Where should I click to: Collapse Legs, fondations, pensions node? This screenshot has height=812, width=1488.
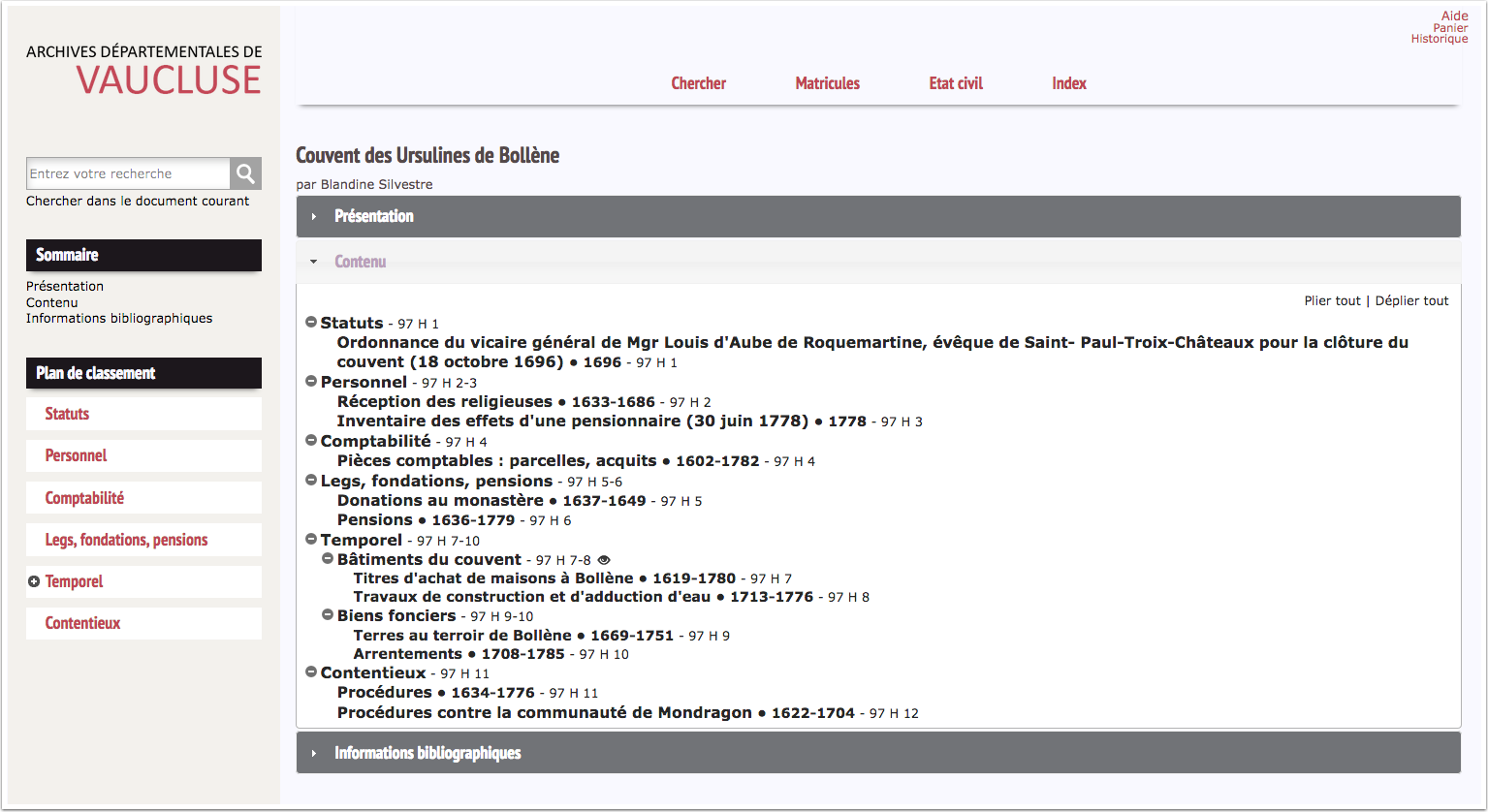click(x=311, y=481)
